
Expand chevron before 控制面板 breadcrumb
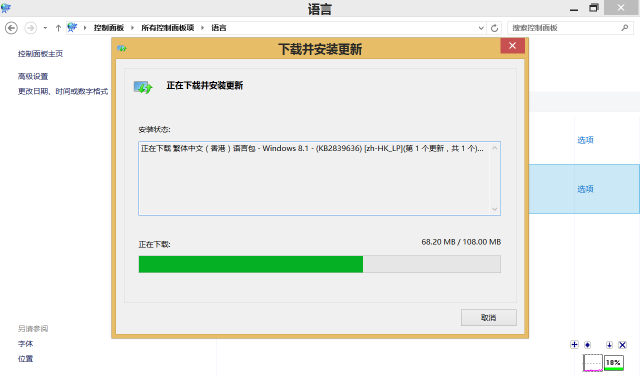click(x=85, y=28)
